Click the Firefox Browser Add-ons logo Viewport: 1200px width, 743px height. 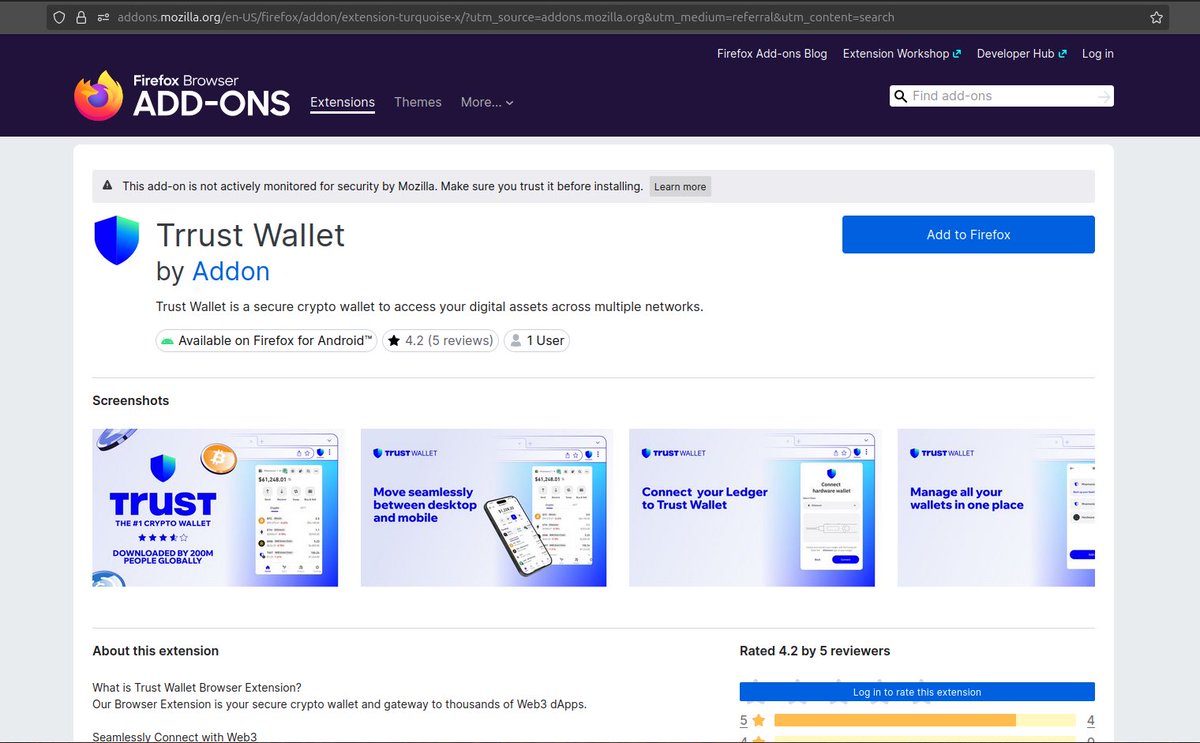tap(182, 95)
